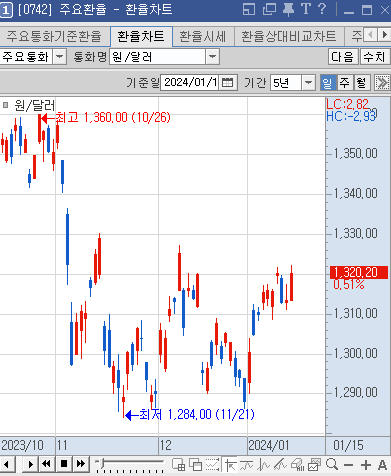Click the 최저 1,284.00 (11/21) label

197,414
